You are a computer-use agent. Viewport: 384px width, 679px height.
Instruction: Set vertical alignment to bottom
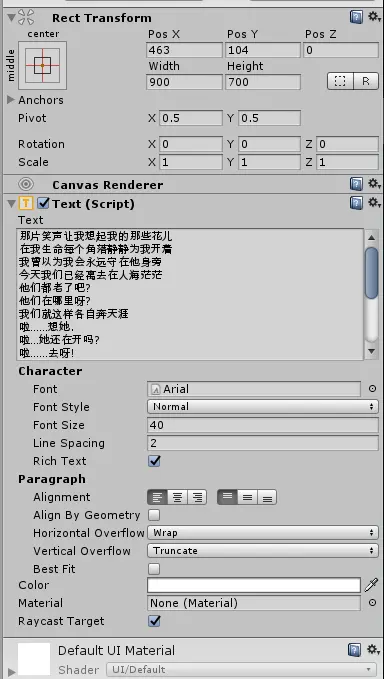(x=267, y=497)
